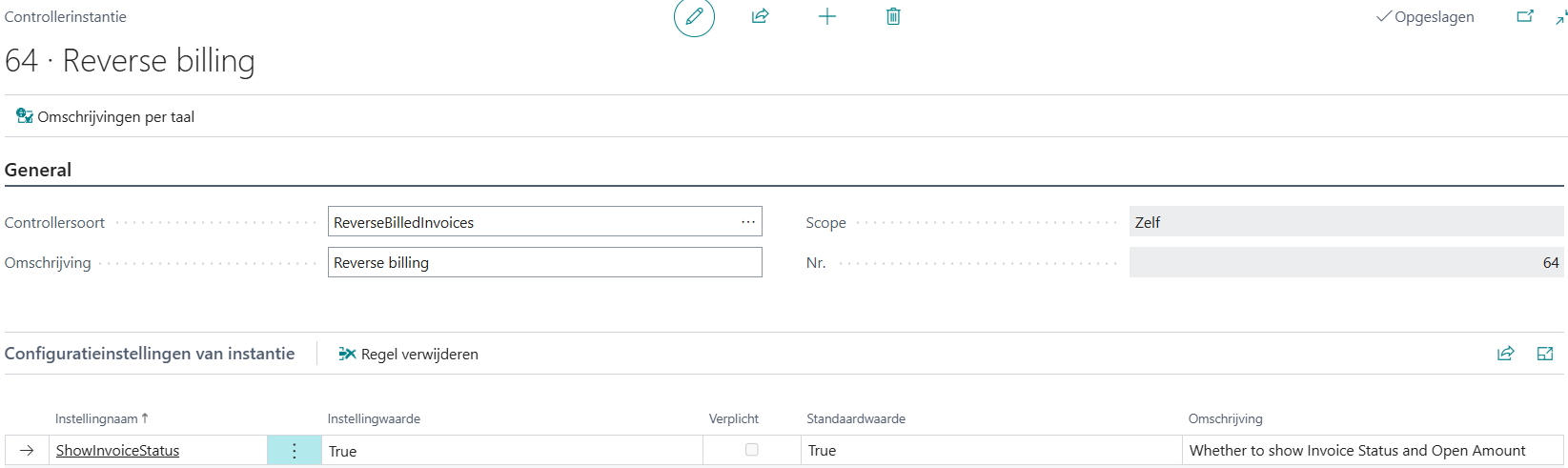Select the row with the arrow indicator
1568x468 pixels.
[27, 451]
